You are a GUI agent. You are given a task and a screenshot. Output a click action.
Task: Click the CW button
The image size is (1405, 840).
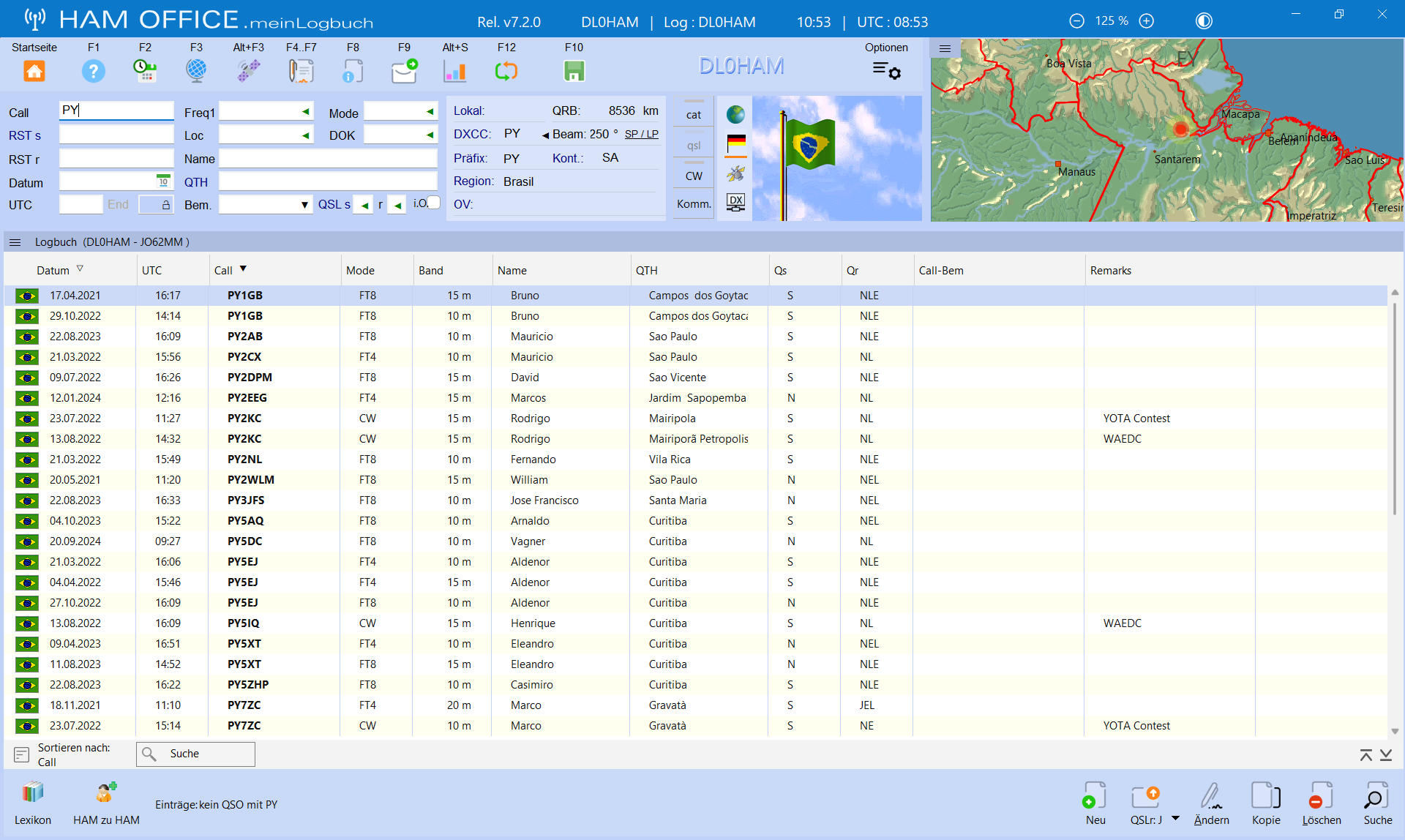(x=694, y=176)
